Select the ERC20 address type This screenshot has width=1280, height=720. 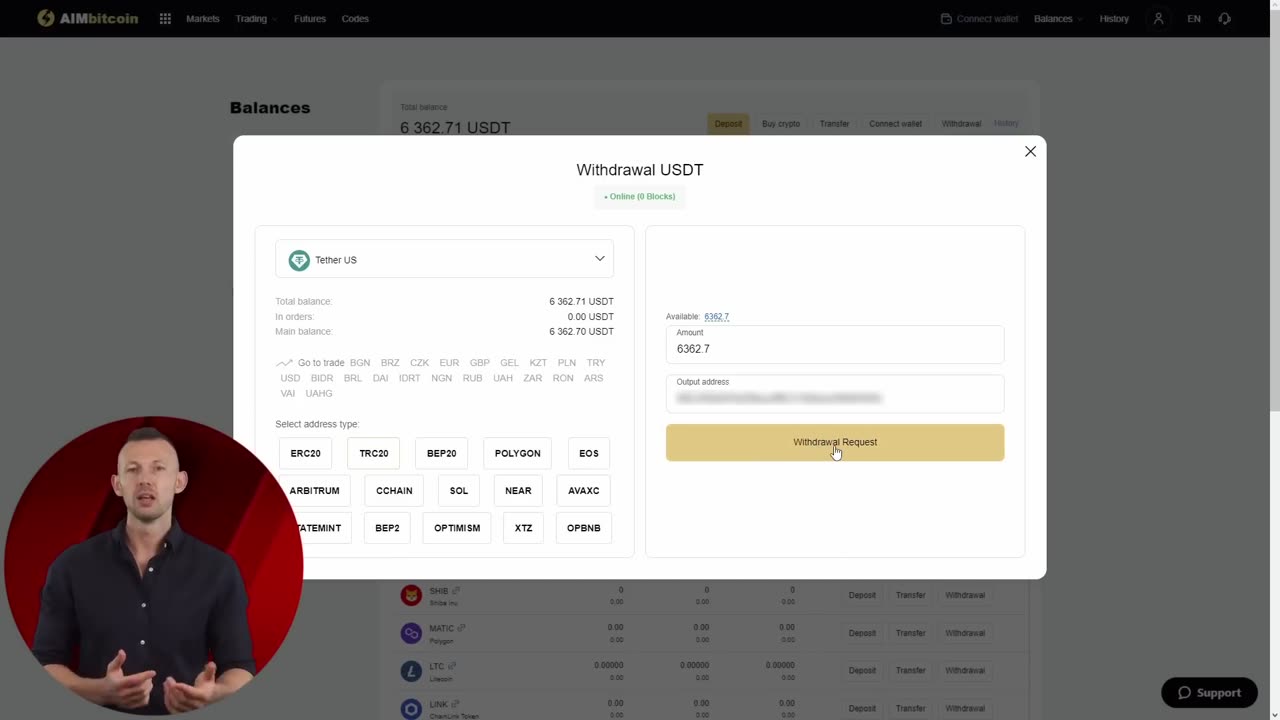(305, 453)
